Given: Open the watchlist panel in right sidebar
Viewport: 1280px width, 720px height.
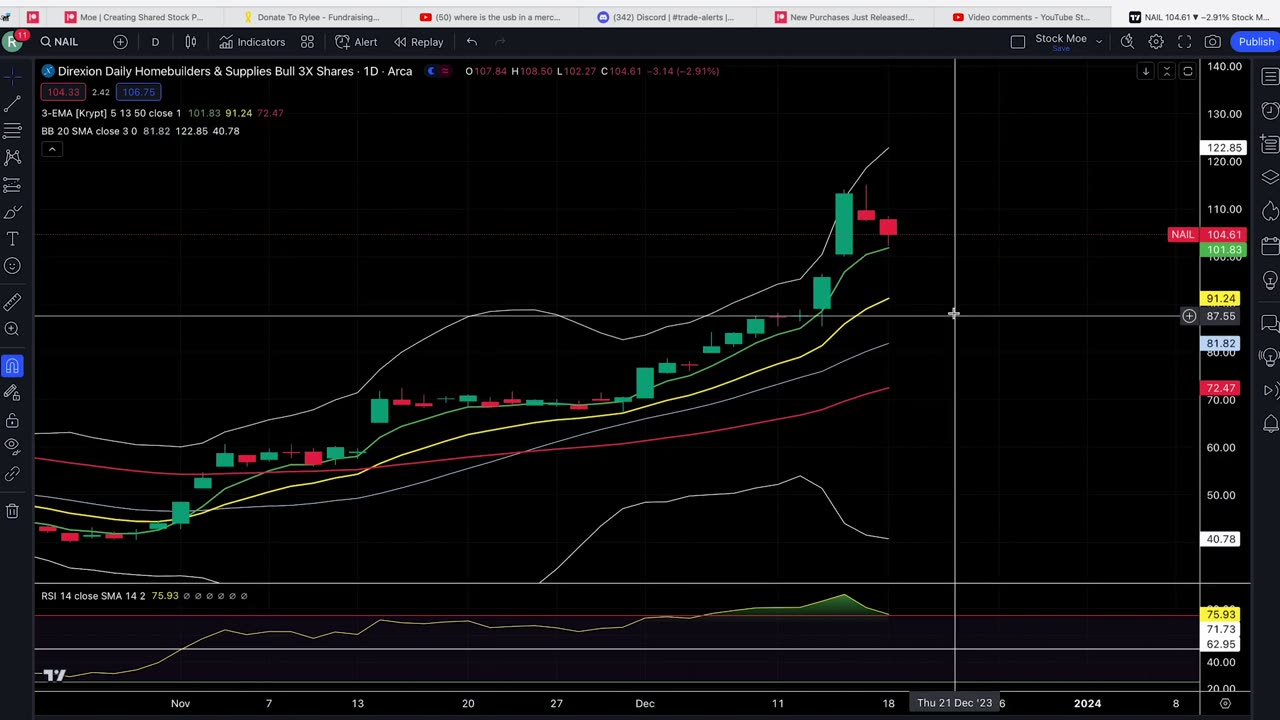Looking at the screenshot, I should pos(1270,77).
